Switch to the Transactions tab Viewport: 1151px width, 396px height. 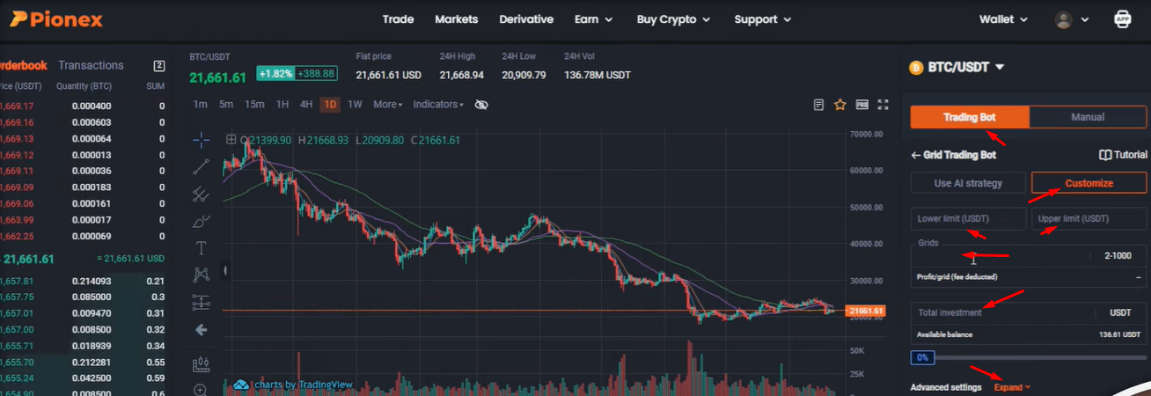point(91,65)
